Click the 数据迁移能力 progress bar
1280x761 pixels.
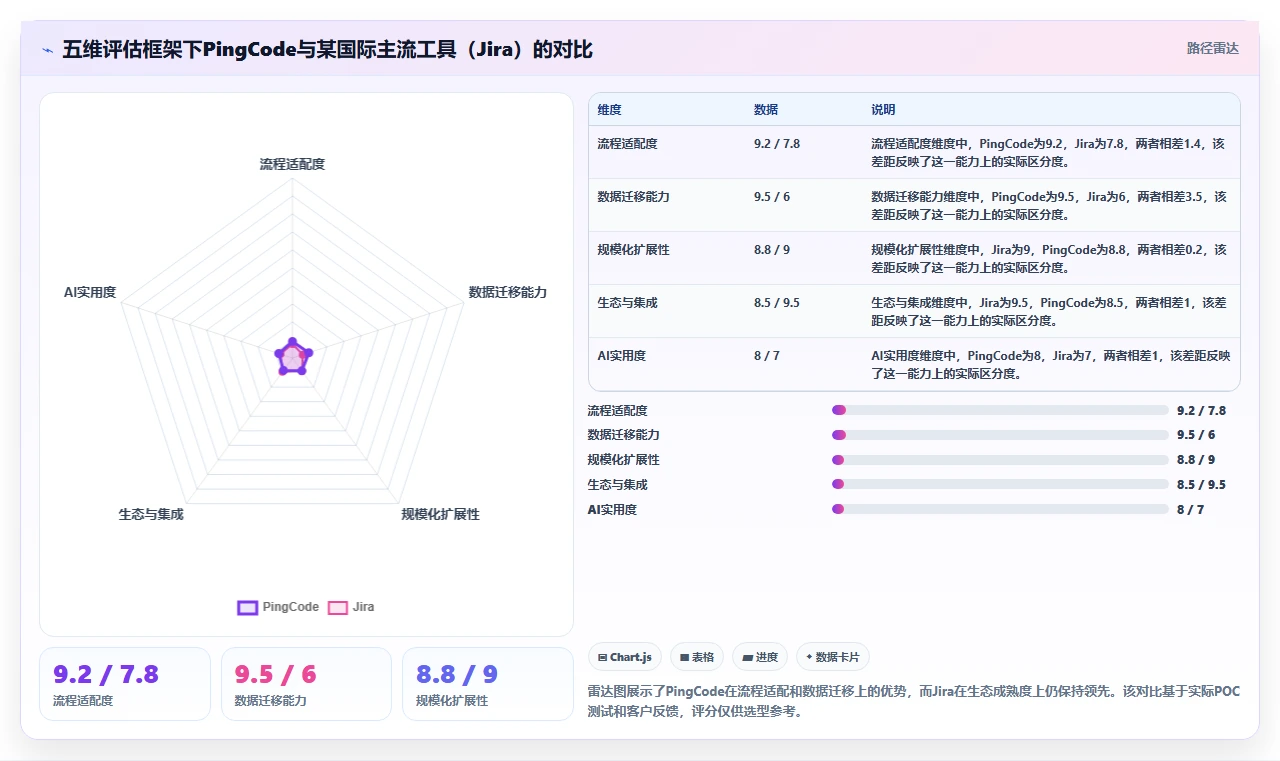pyautogui.click(x=1000, y=435)
